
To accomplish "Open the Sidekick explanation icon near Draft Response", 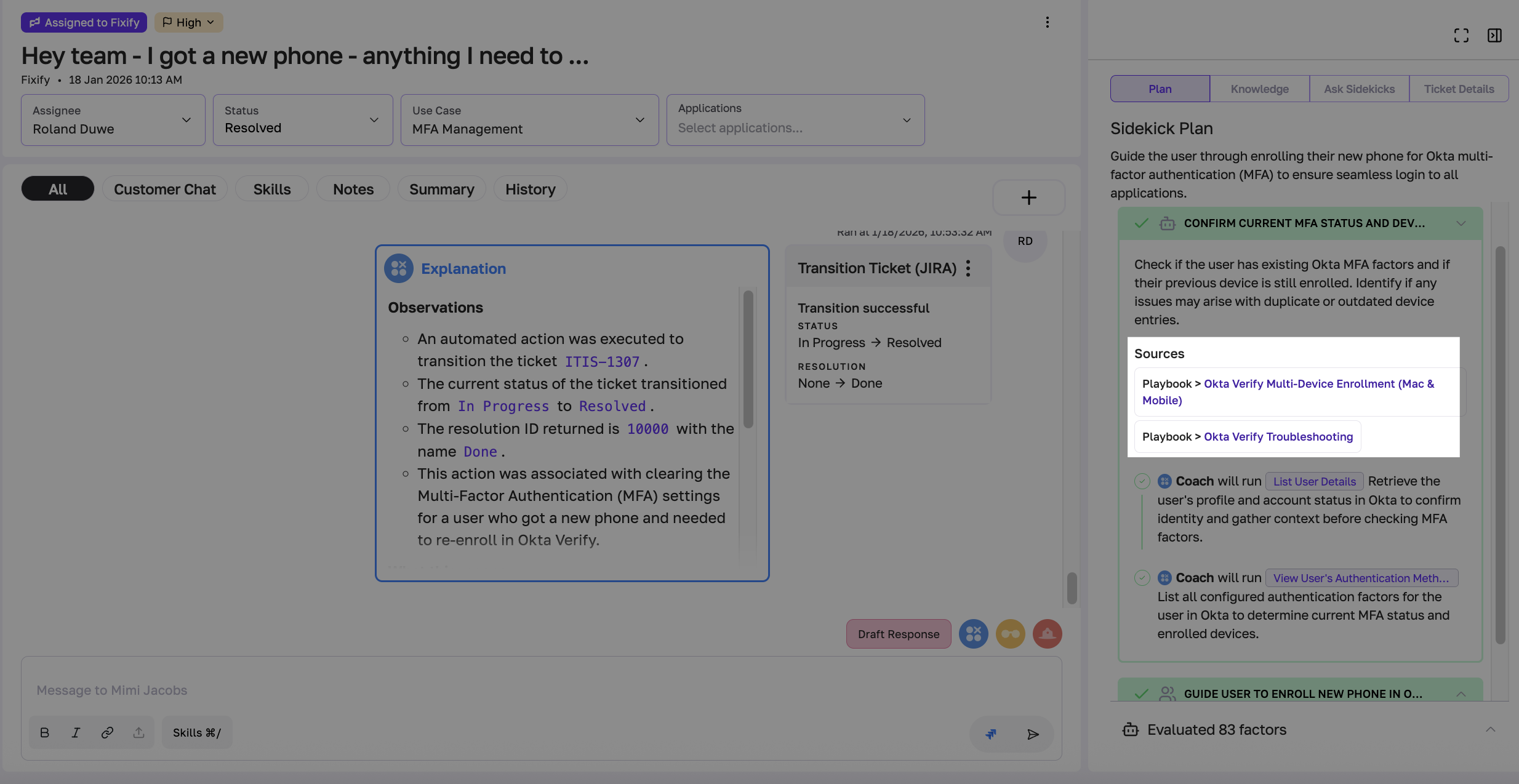I will pyautogui.click(x=973, y=633).
